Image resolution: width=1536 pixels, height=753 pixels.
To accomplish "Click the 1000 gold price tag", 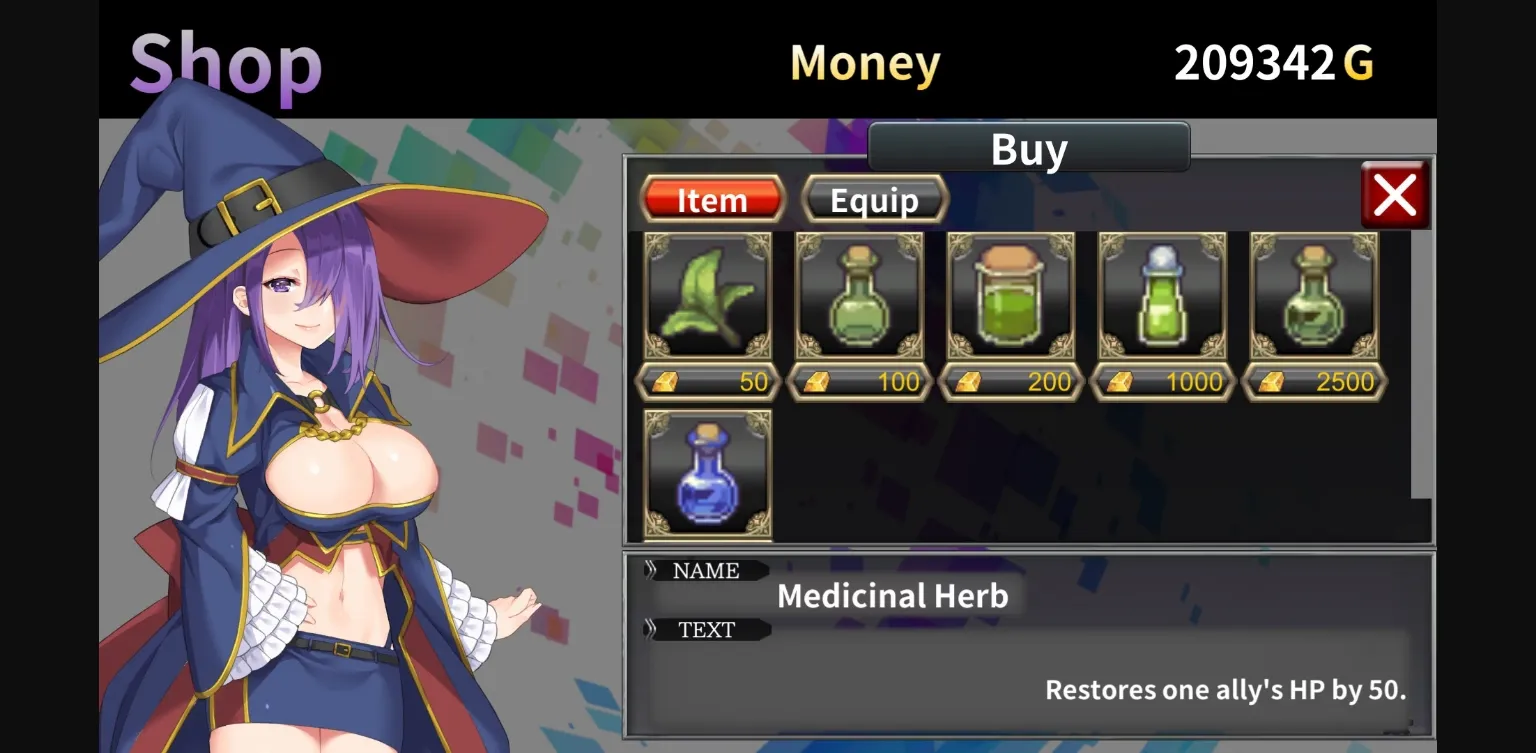I will 1163,382.
